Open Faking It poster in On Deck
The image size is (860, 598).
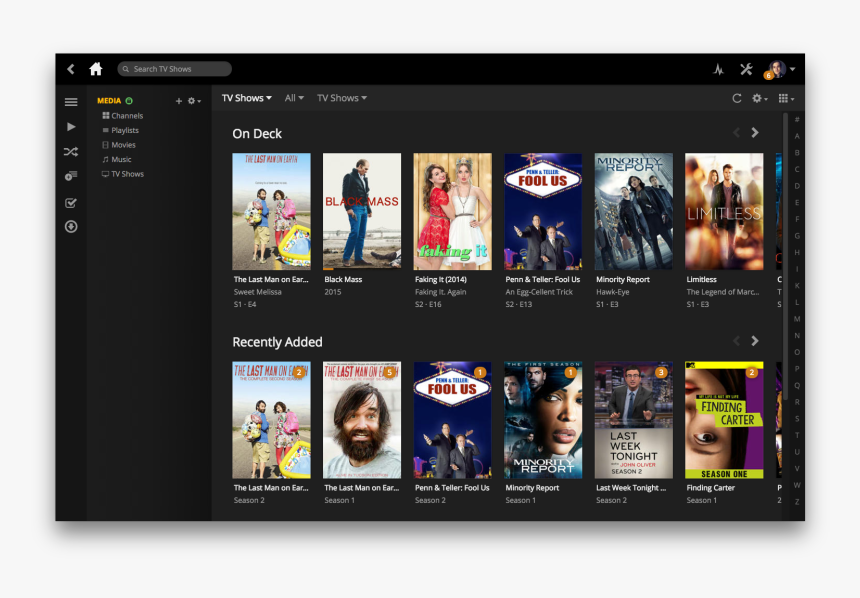[452, 211]
